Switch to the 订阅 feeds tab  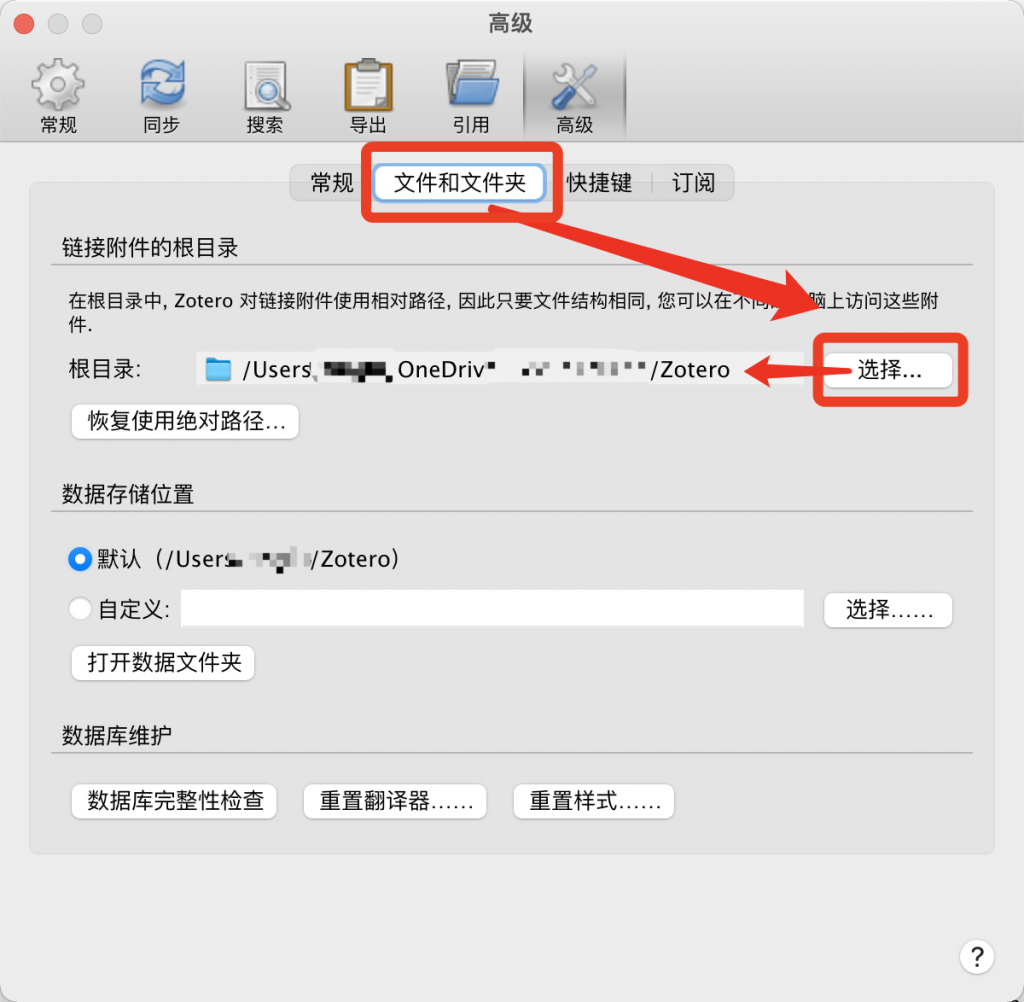693,182
